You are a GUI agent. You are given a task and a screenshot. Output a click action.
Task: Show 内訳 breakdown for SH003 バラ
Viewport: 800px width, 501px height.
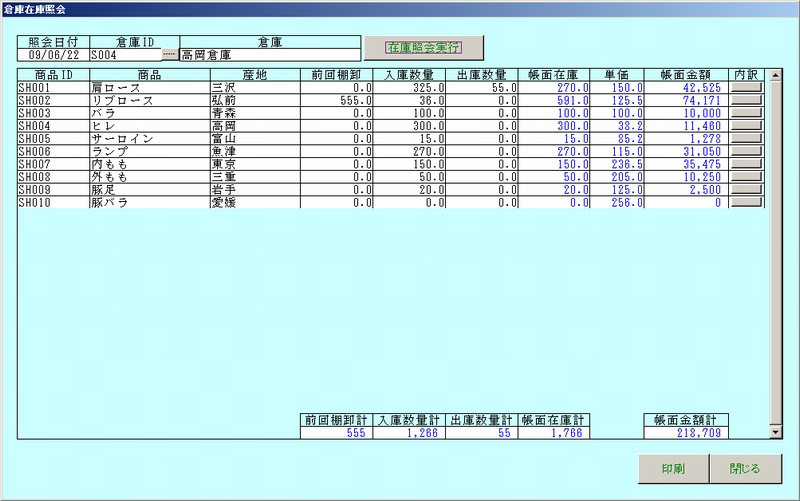click(x=746, y=114)
